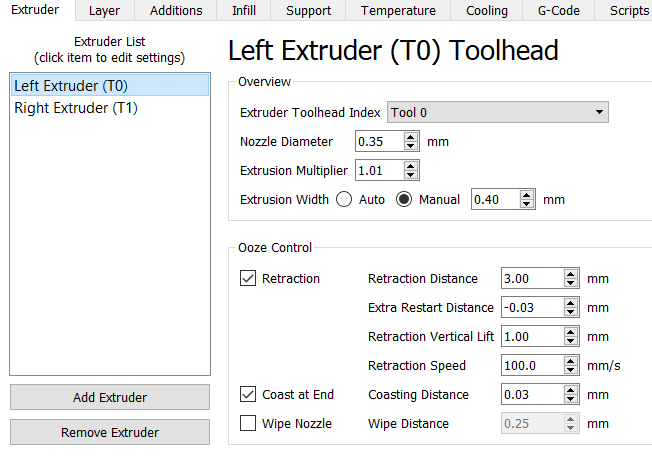The height and width of the screenshot is (463, 652).
Task: Switch to the Infill tab
Action: coord(241,11)
